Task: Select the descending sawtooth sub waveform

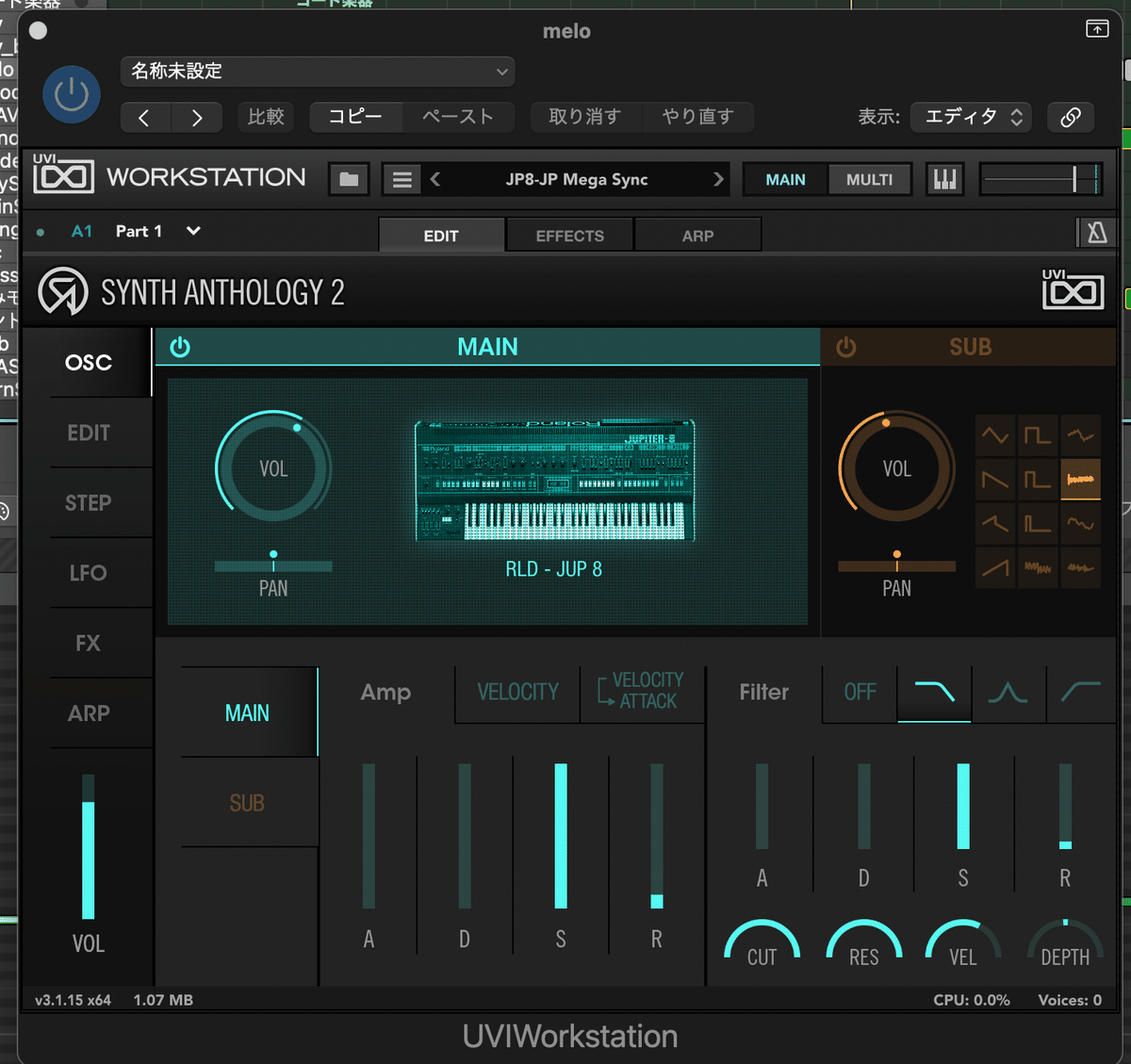Action: coord(995,480)
